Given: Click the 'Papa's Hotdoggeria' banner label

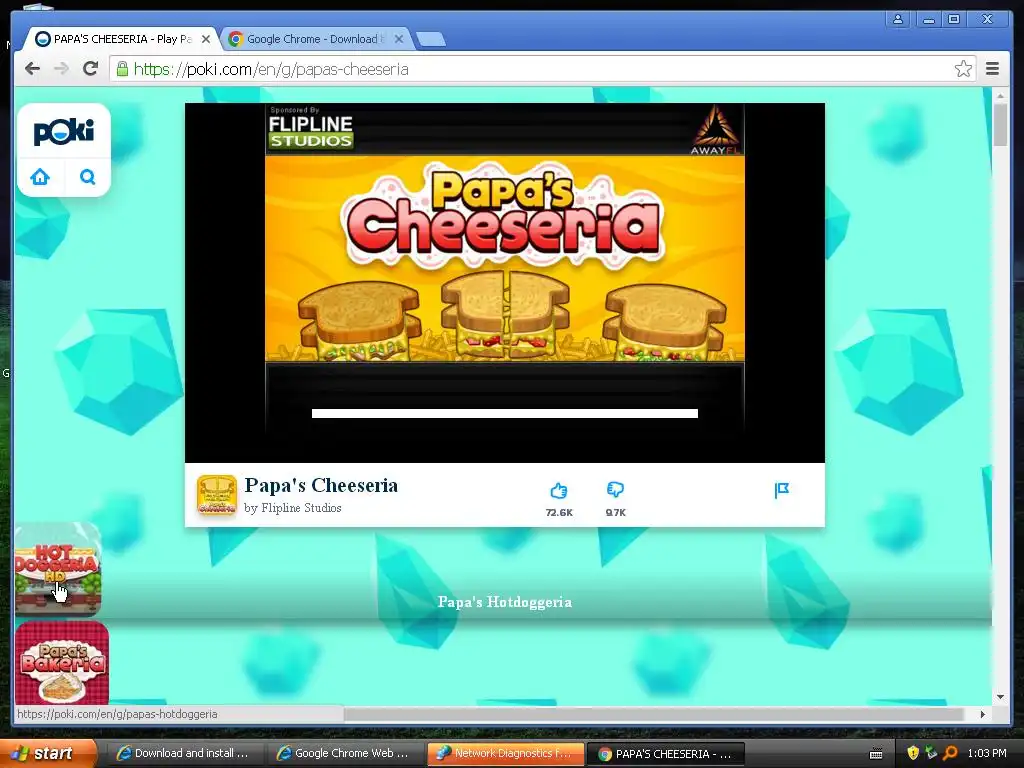Looking at the screenshot, I should tap(504, 601).
